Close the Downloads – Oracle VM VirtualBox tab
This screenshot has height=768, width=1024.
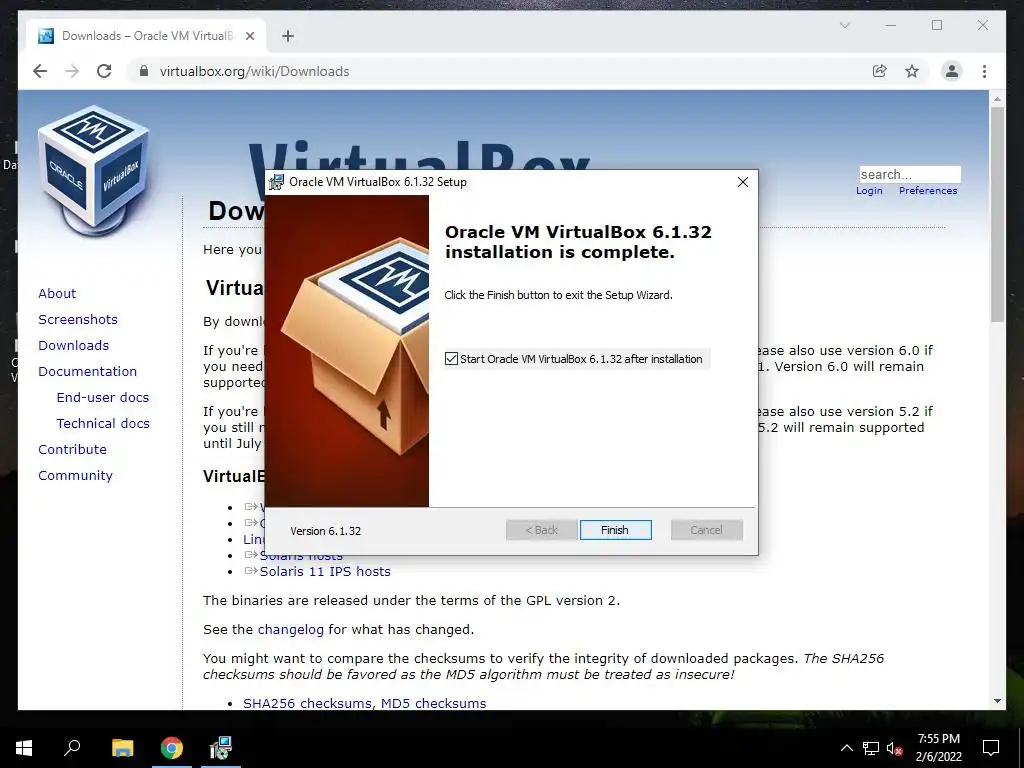(249, 36)
